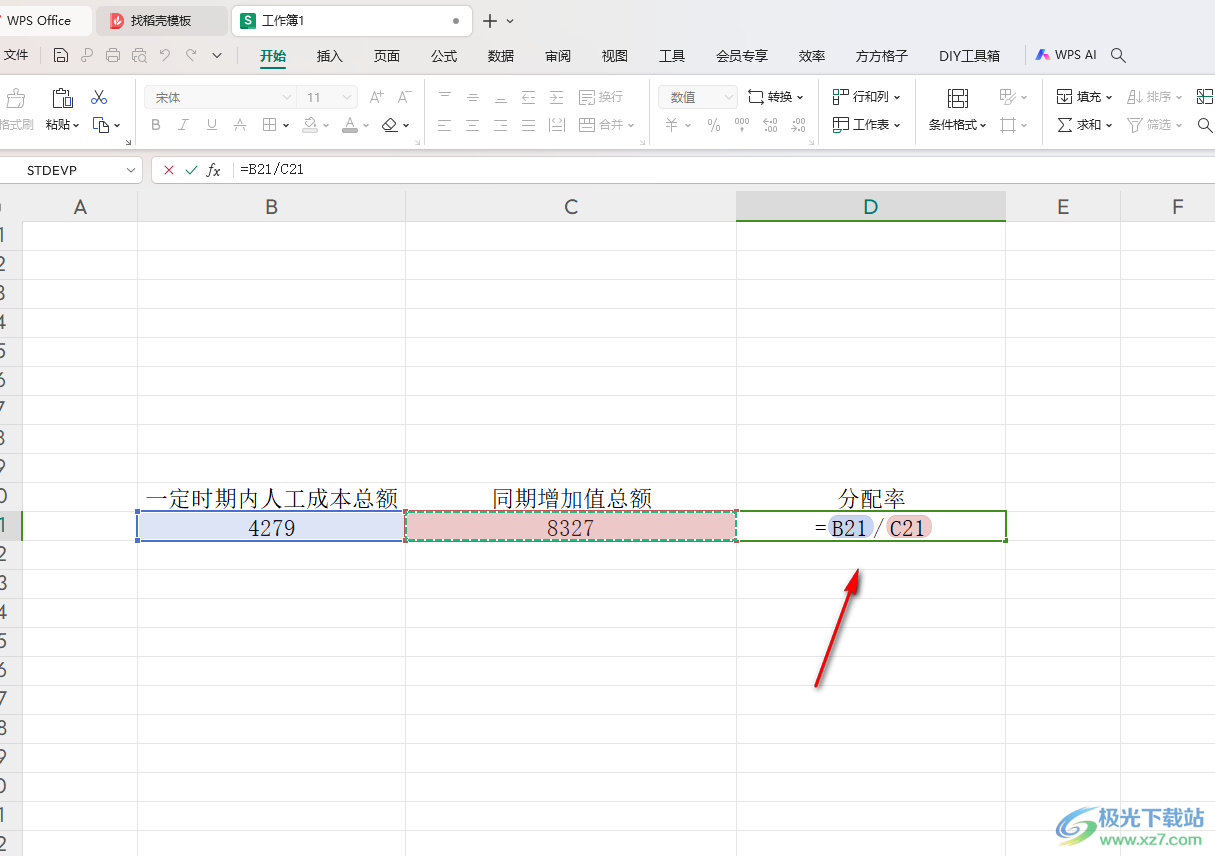Click the Redo arrow
Image resolution: width=1215 pixels, height=856 pixels.
191,56
